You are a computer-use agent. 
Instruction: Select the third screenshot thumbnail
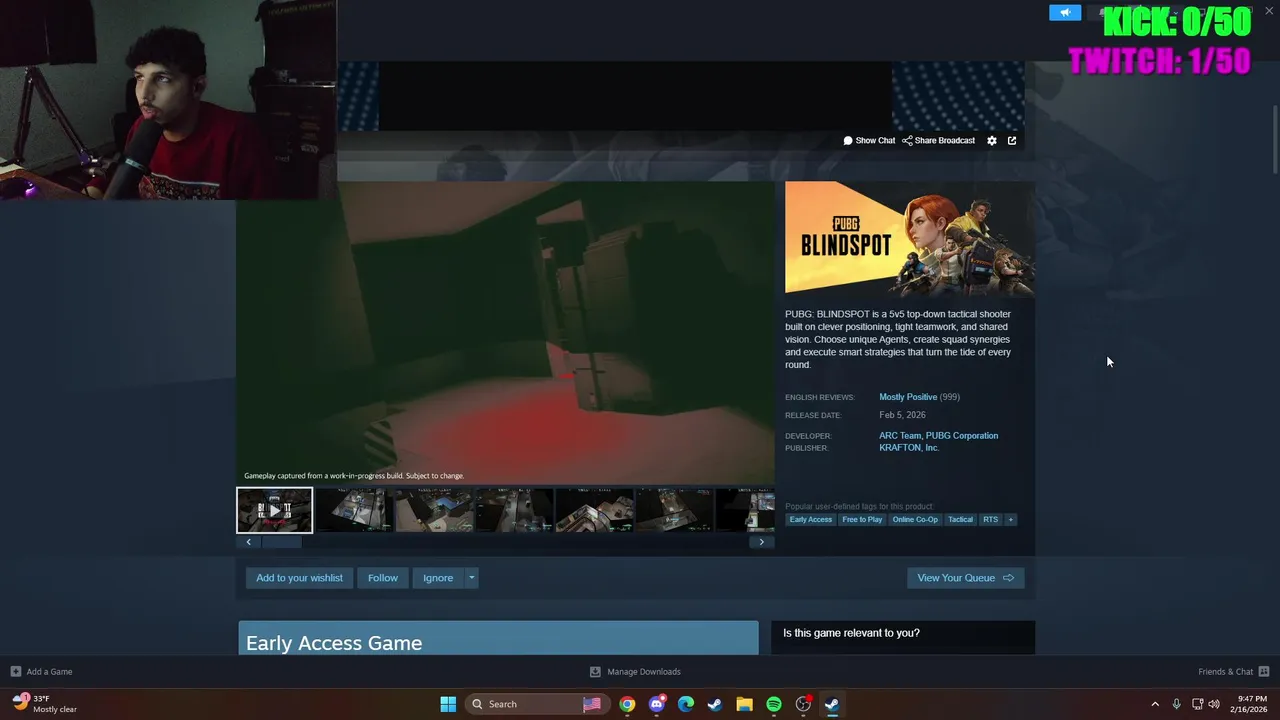coord(434,510)
